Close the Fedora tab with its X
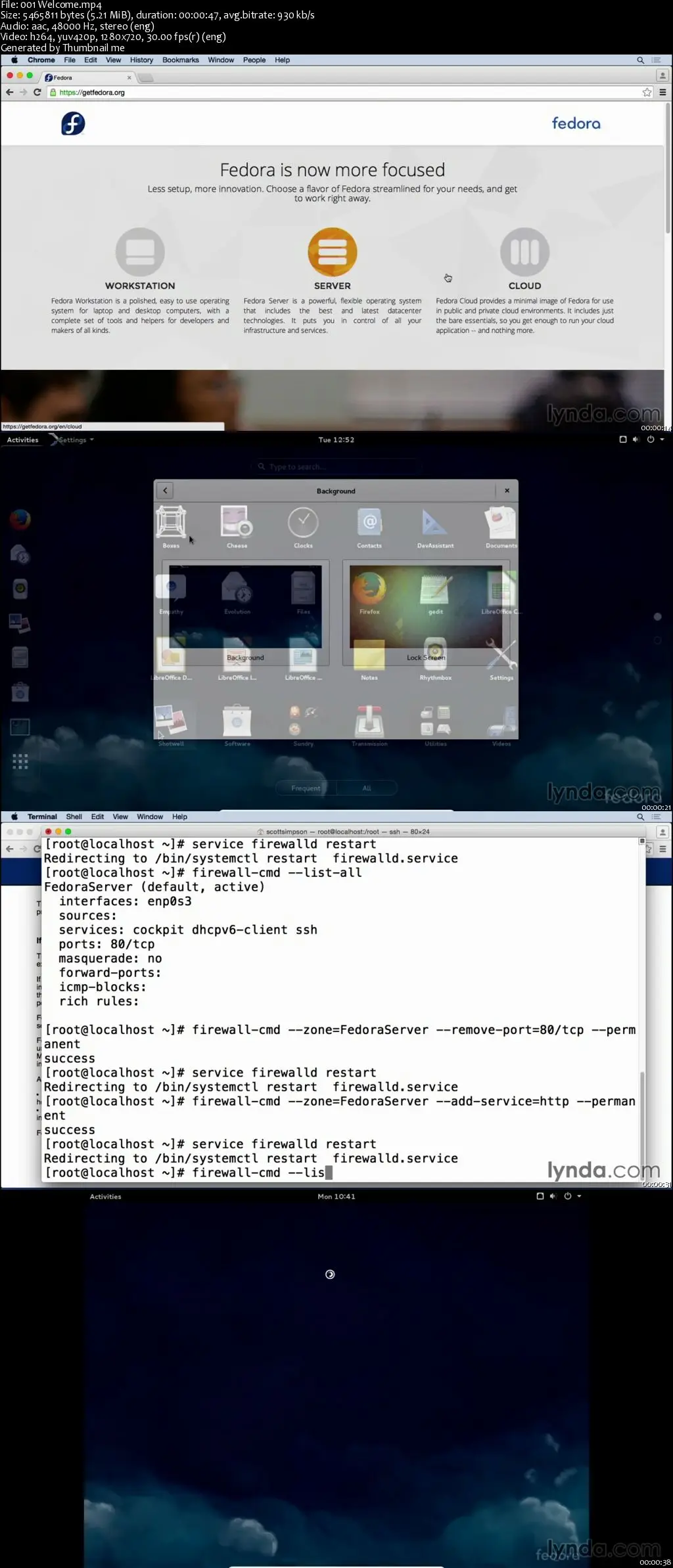 (129, 78)
